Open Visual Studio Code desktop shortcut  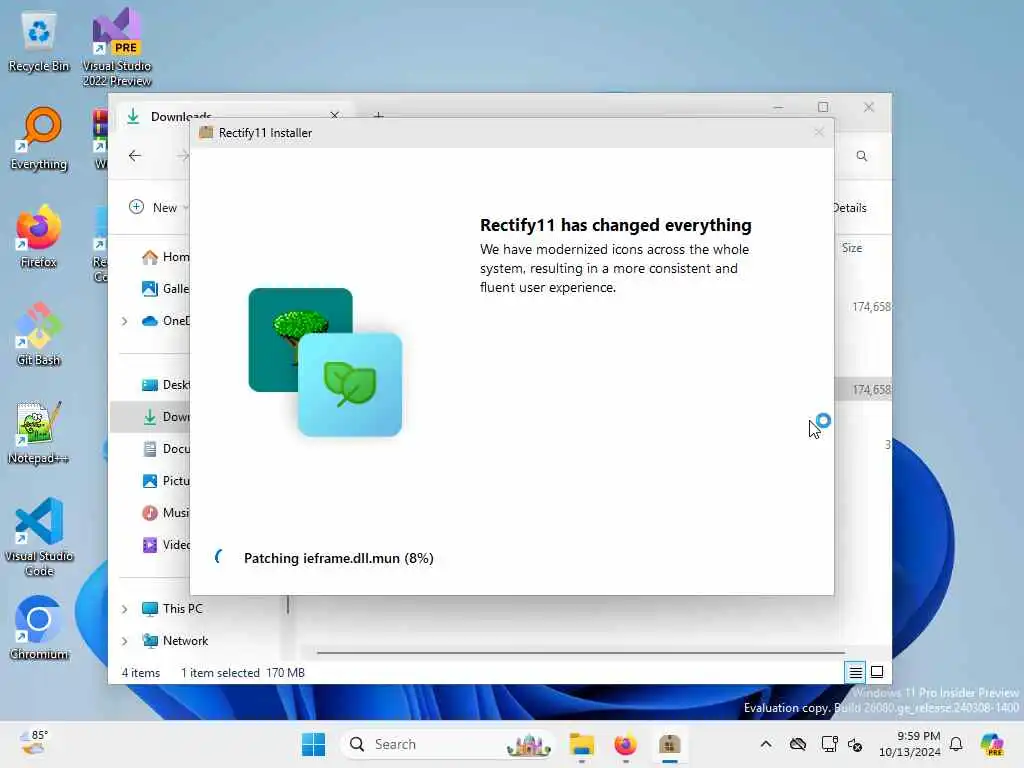(x=39, y=537)
